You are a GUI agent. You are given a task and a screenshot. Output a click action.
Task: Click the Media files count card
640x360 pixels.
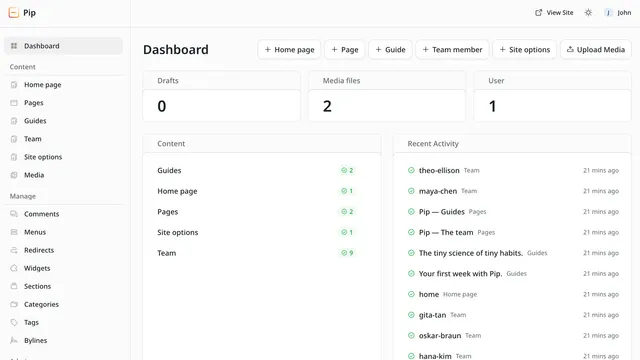click(x=387, y=96)
